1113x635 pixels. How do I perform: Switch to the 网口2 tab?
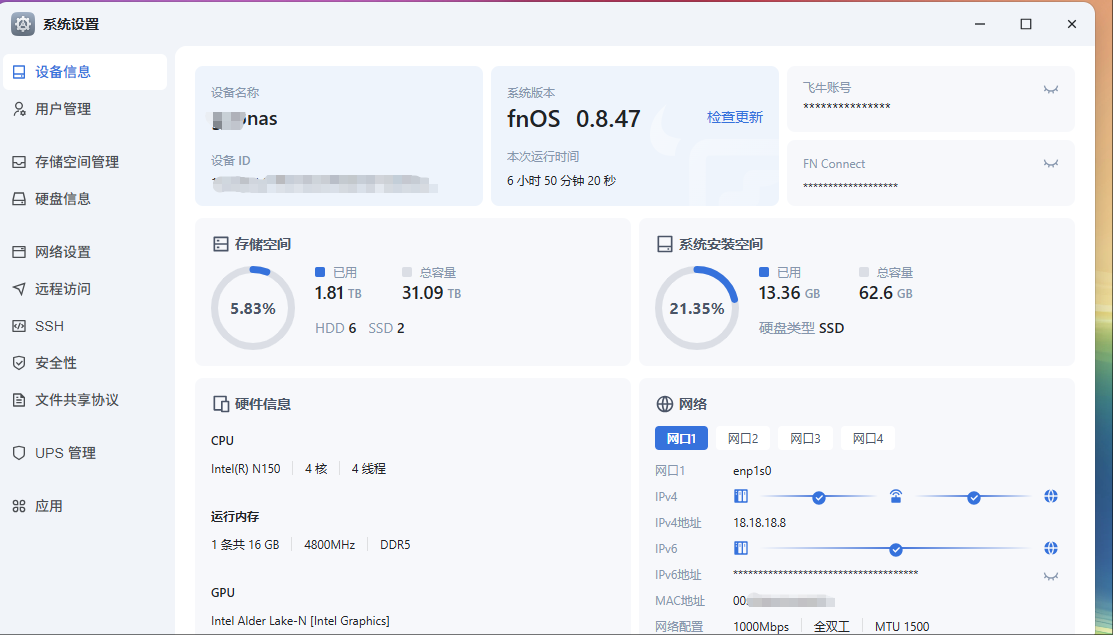(x=743, y=438)
